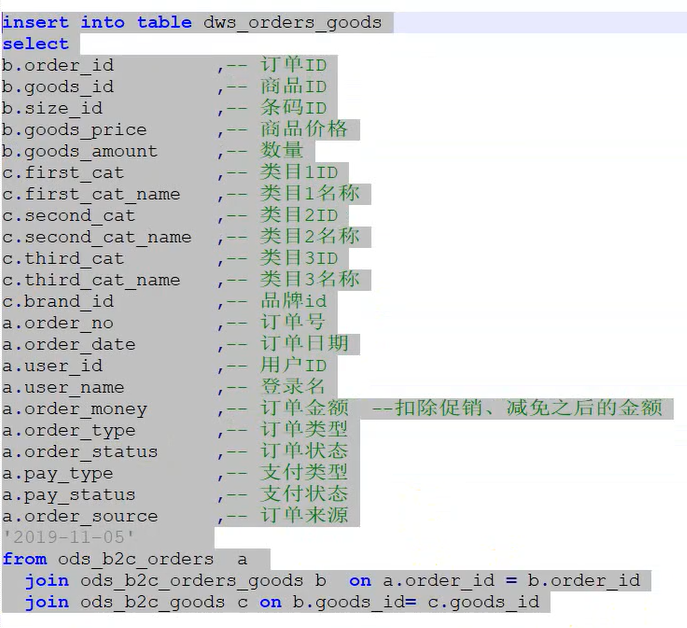The image size is (687, 628).
Task: Click the 'from' keyword
Action: [25, 559]
